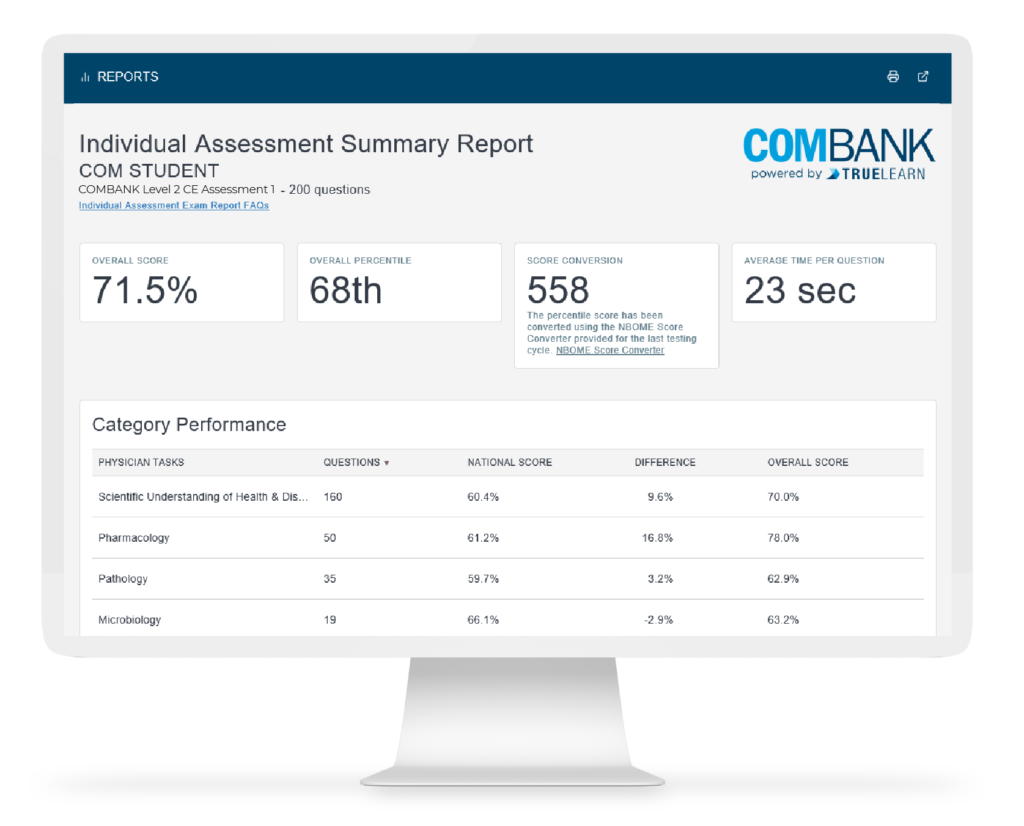Expand the Questions sort dropdown arrow
This screenshot has height=826, width=1024.
(x=388, y=463)
